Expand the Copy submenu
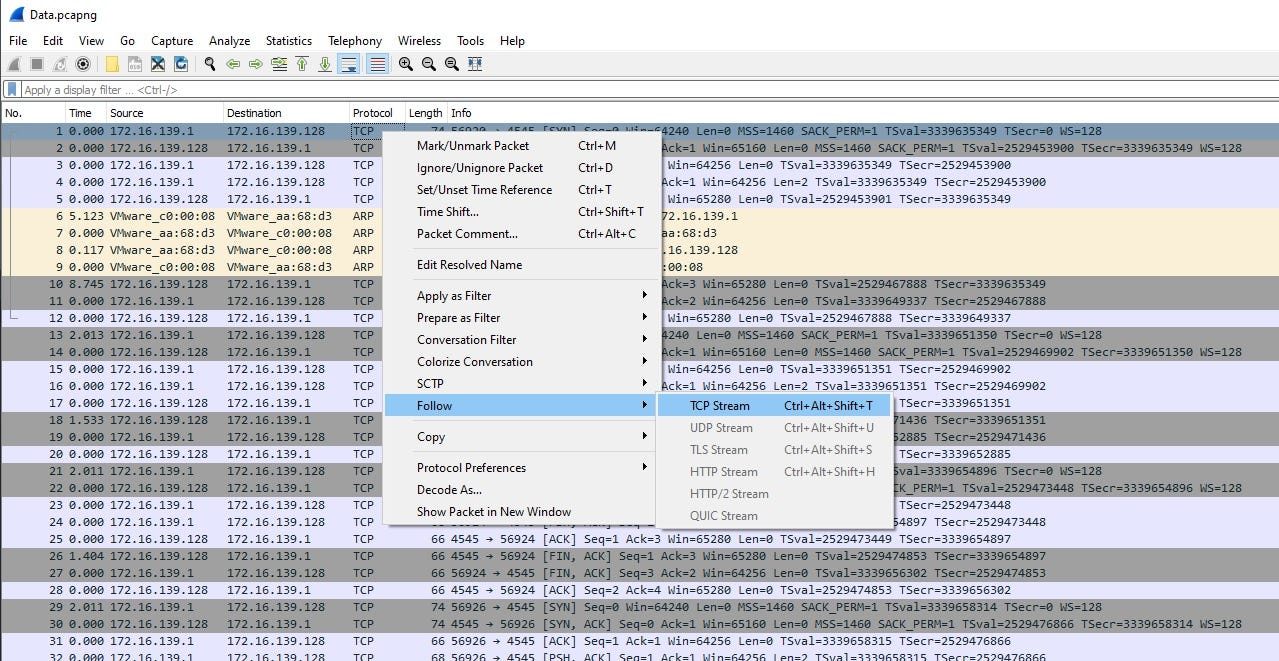 pyautogui.click(x=521, y=437)
